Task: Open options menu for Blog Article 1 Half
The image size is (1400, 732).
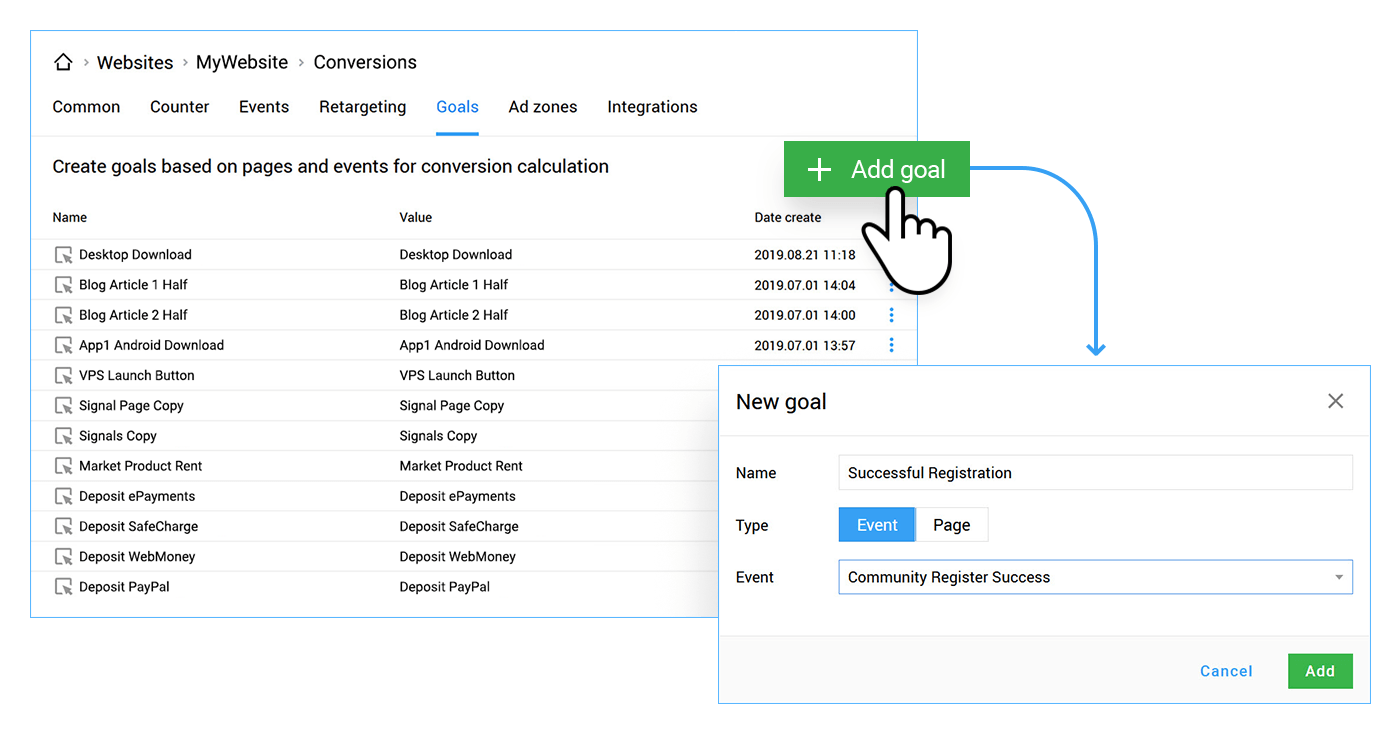Action: tap(891, 284)
